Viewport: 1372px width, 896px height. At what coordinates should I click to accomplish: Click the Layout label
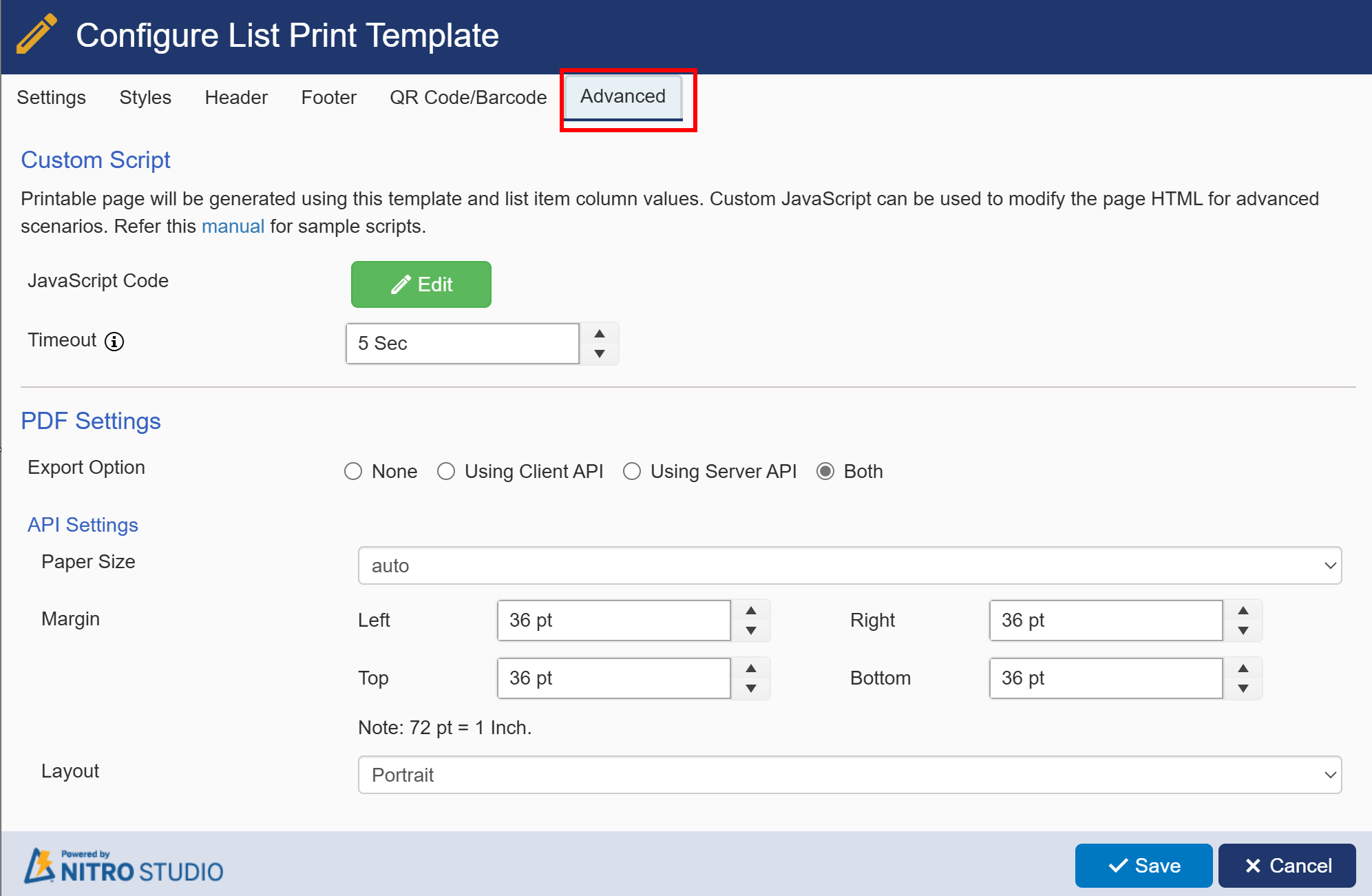70,771
